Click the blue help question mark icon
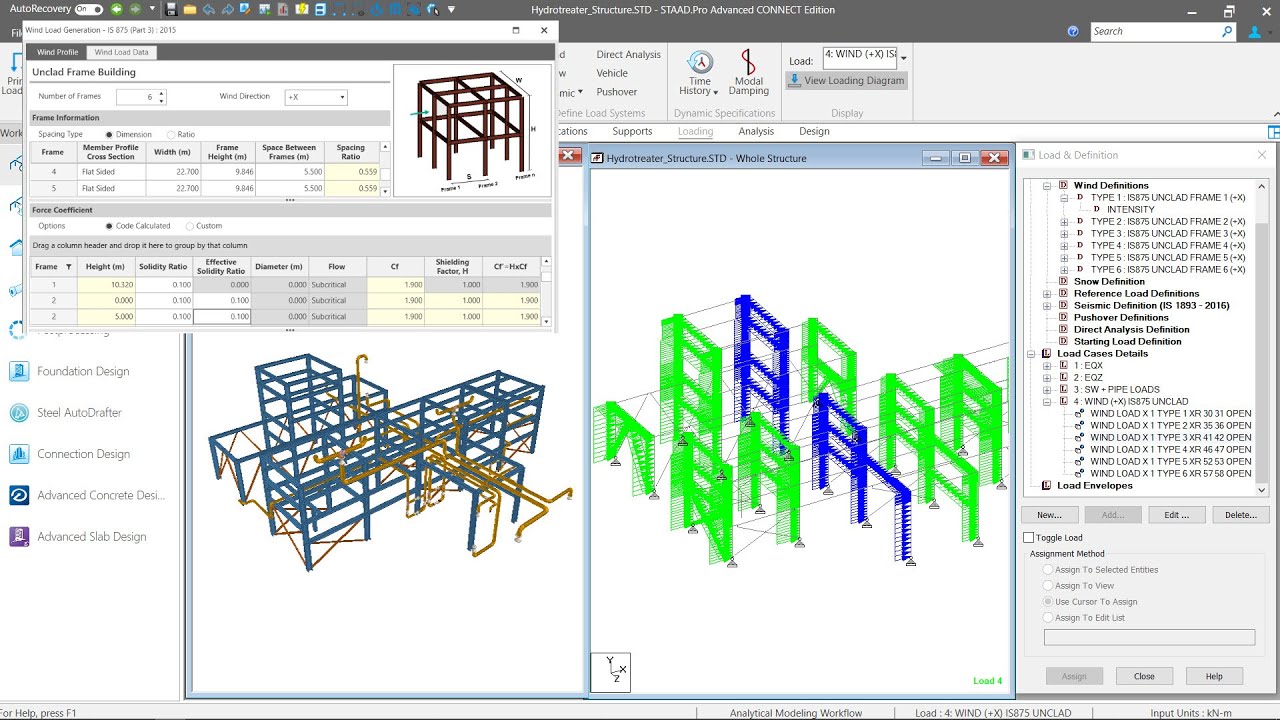 (x=1073, y=31)
